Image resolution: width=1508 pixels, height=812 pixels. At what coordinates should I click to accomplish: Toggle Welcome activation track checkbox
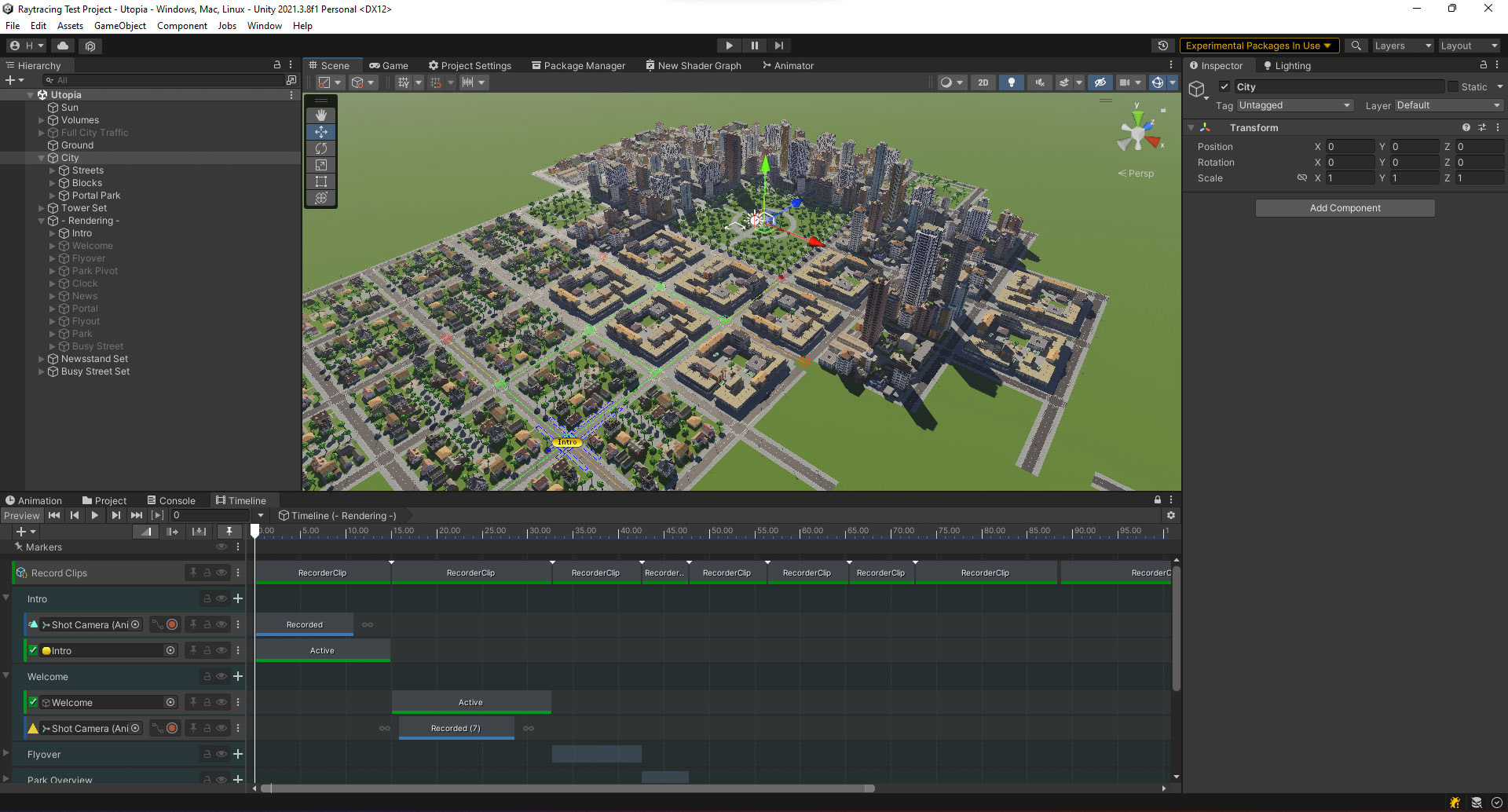(x=33, y=702)
